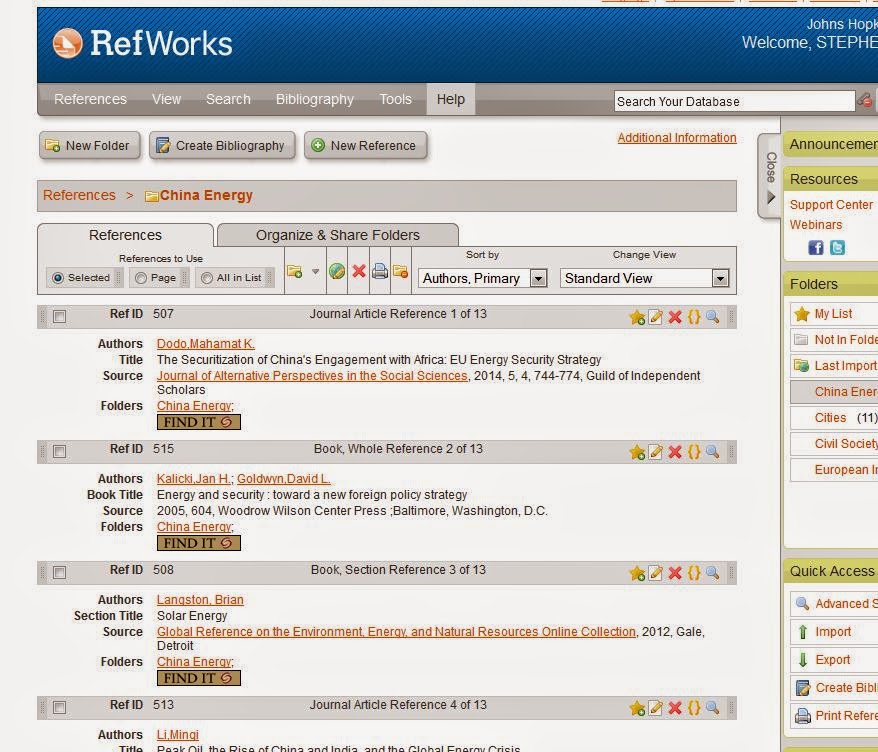Screen dimensions: 878x752
Task: Open the Search menu
Action: click(x=228, y=99)
